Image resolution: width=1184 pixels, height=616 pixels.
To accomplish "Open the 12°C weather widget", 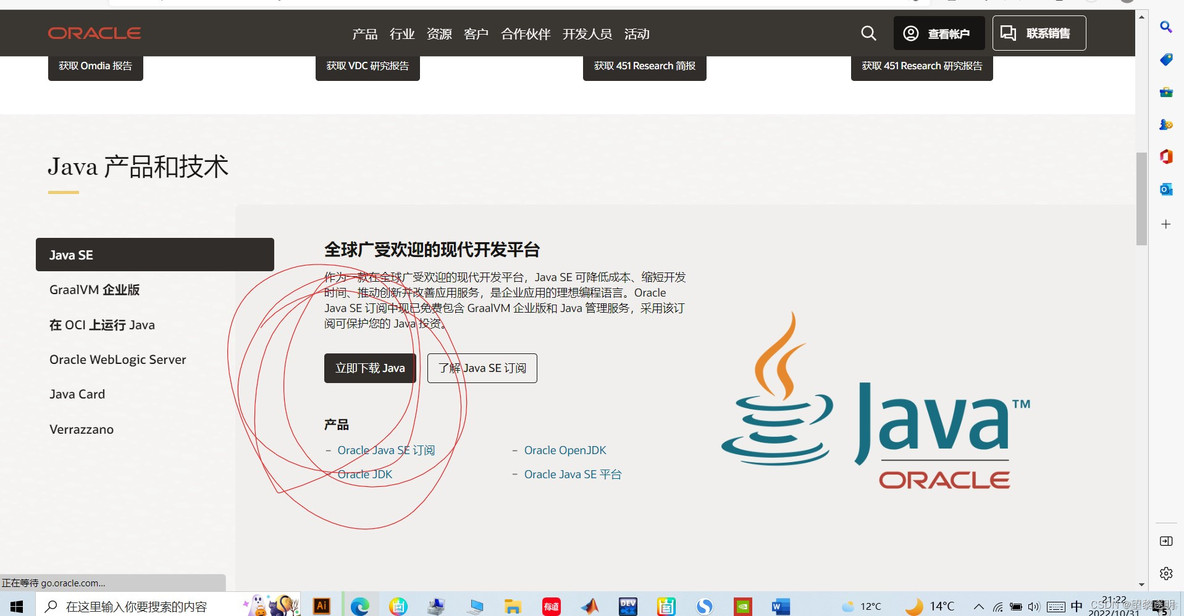I will 862,606.
